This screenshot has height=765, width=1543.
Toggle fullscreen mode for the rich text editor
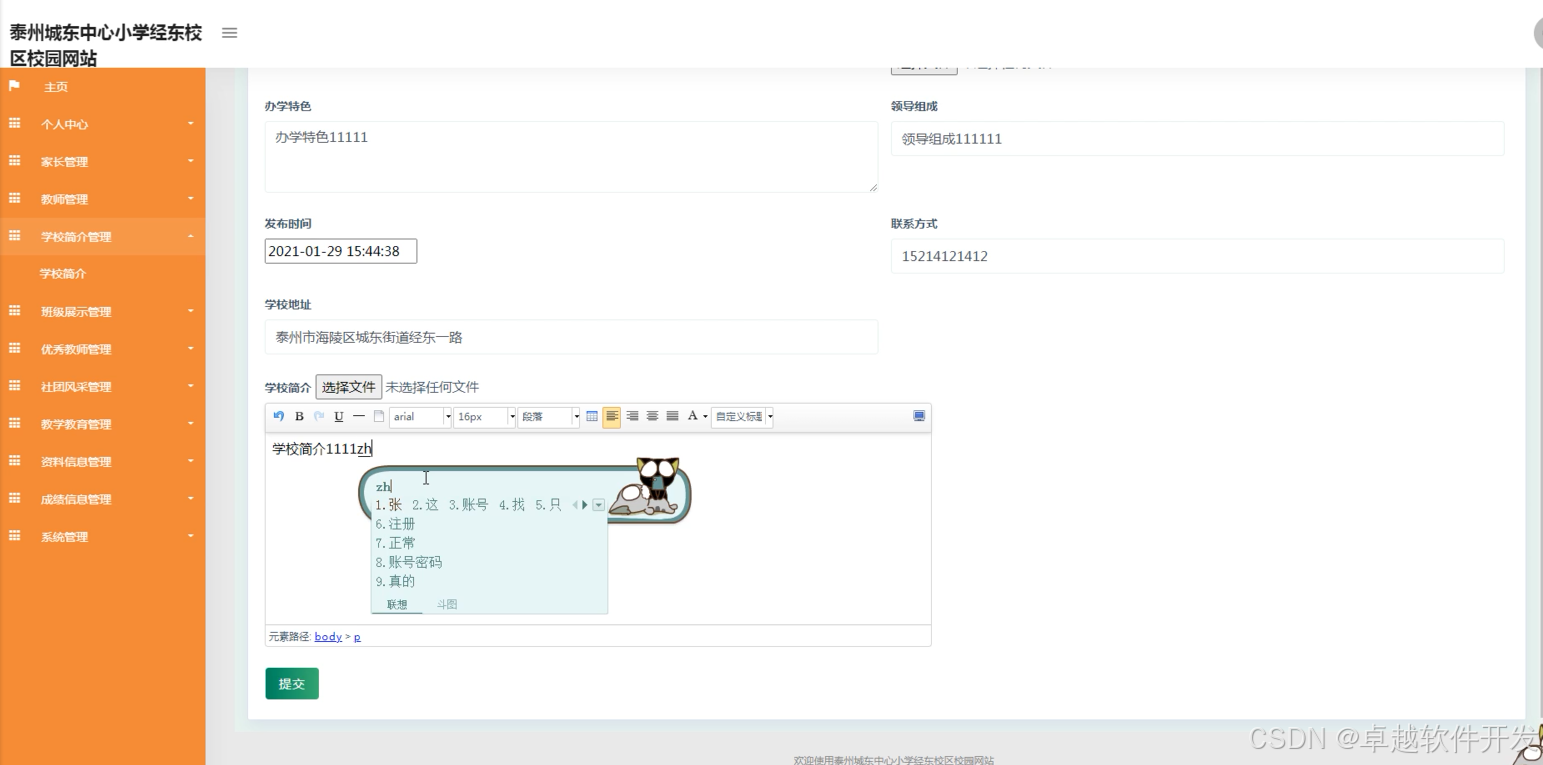(x=919, y=417)
